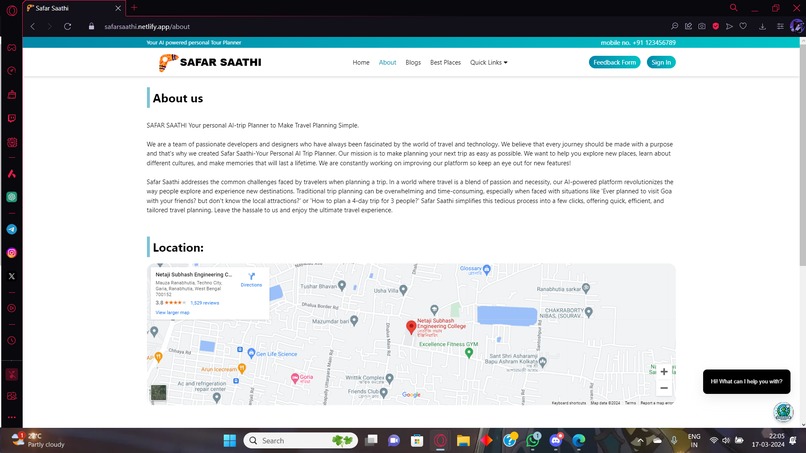This screenshot has height=453, width=806.
Task: Open the red ad-blocker shield icon
Action: click(x=716, y=26)
